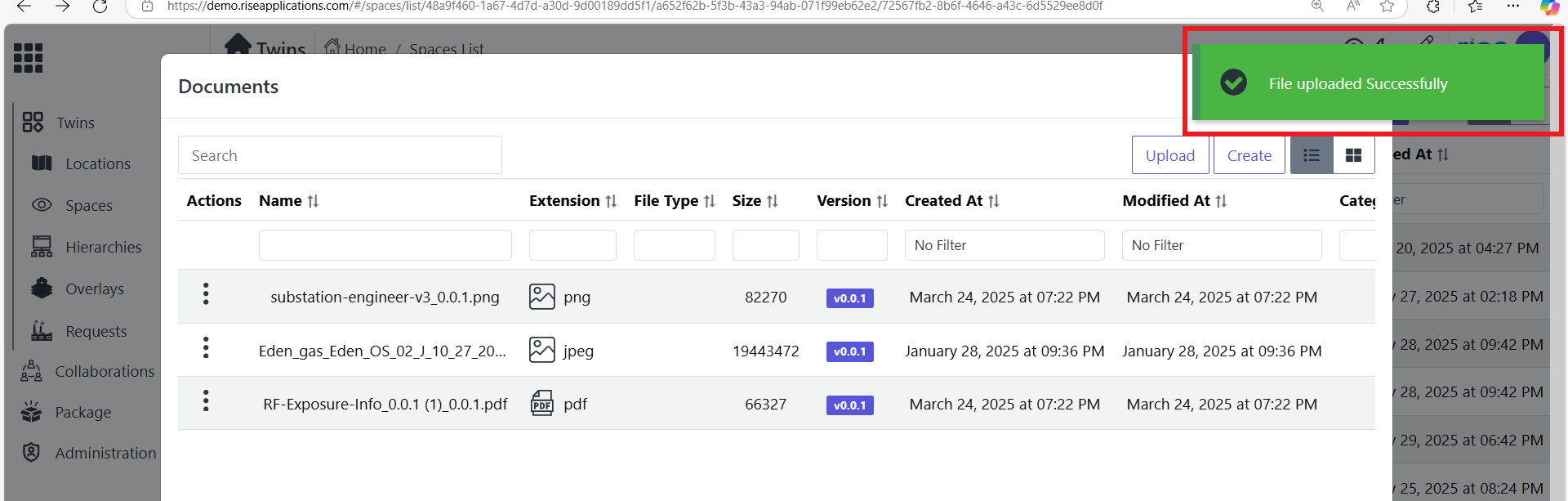
Task: Click the Create button
Action: pyautogui.click(x=1249, y=155)
